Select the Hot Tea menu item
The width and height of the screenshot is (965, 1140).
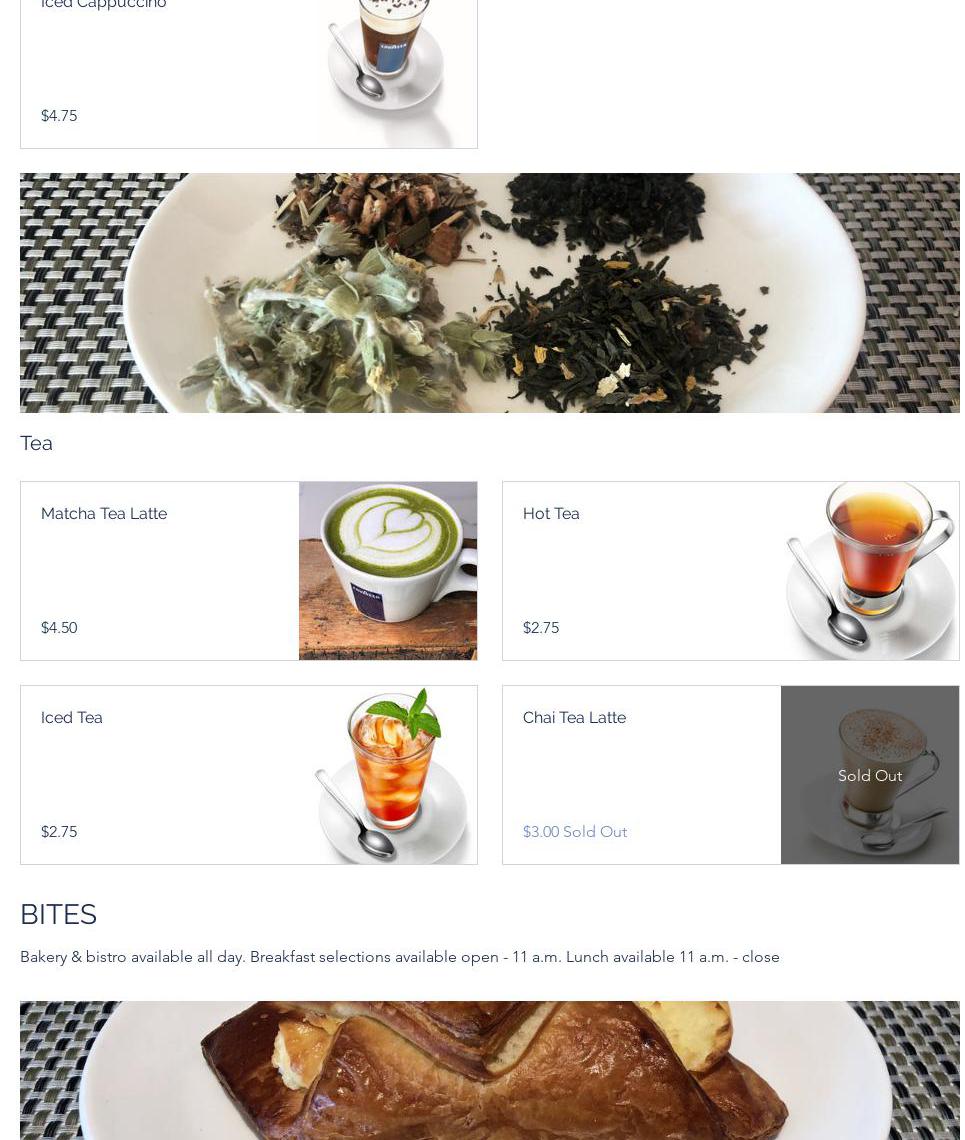coord(730,571)
